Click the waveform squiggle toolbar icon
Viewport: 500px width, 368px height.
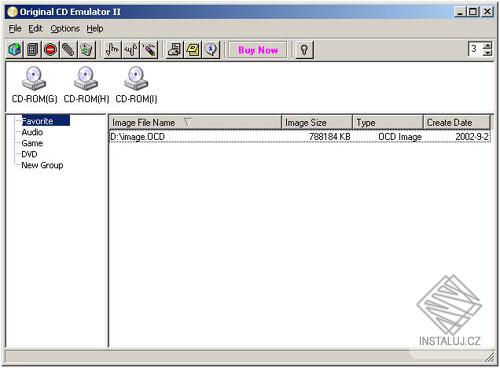click(x=131, y=50)
